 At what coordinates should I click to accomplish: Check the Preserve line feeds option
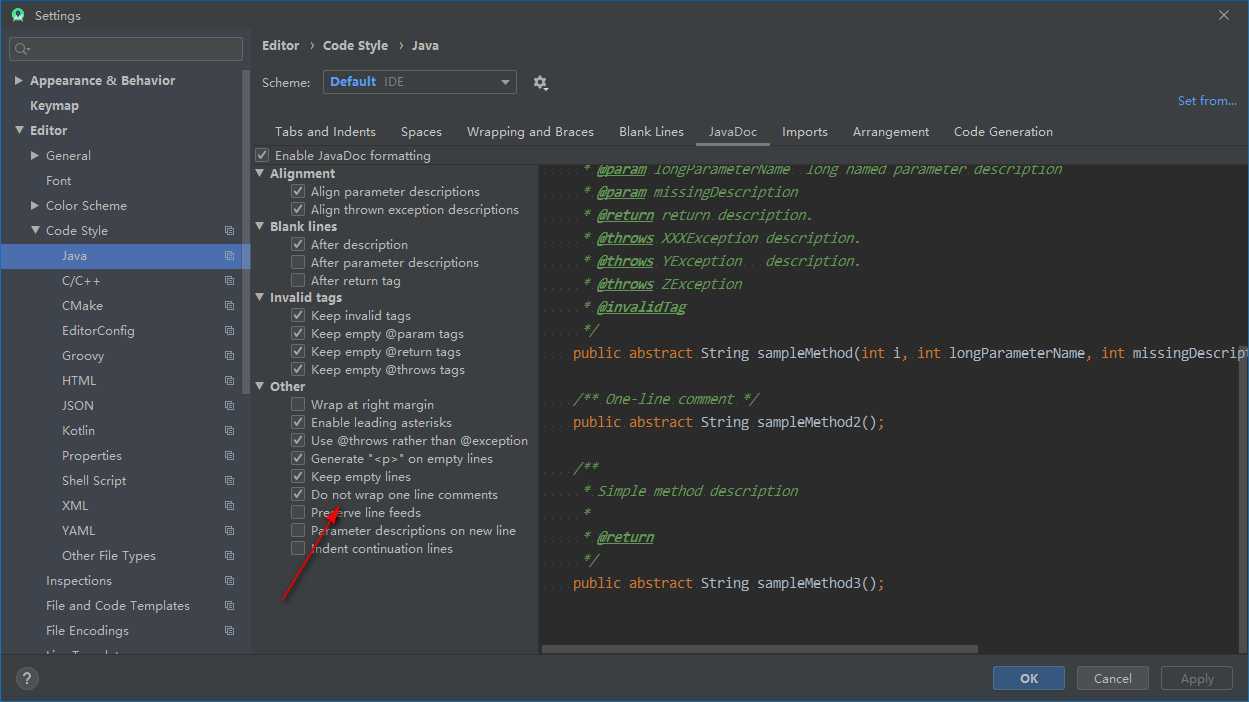(x=298, y=513)
